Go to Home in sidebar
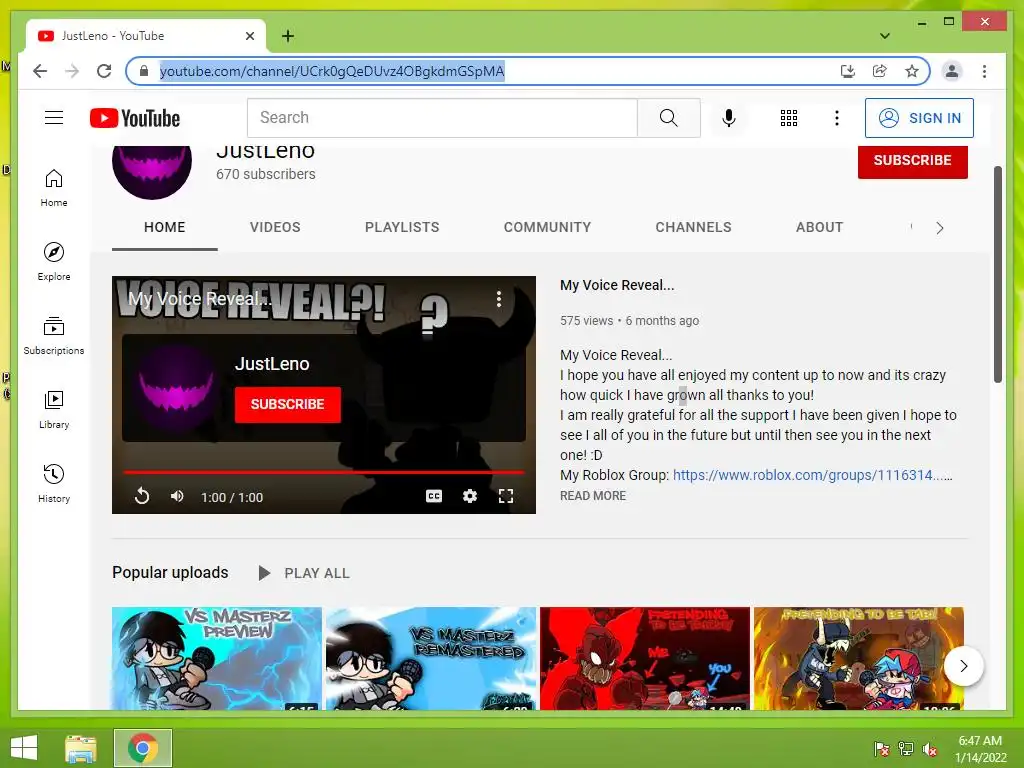Viewport: 1024px width, 768px height. tap(54, 188)
